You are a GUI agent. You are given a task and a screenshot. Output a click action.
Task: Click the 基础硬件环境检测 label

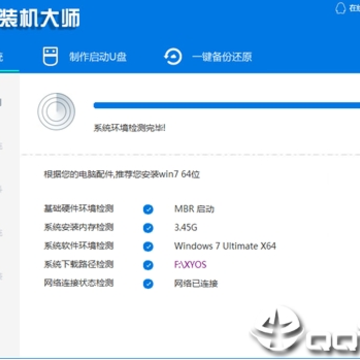click(79, 209)
